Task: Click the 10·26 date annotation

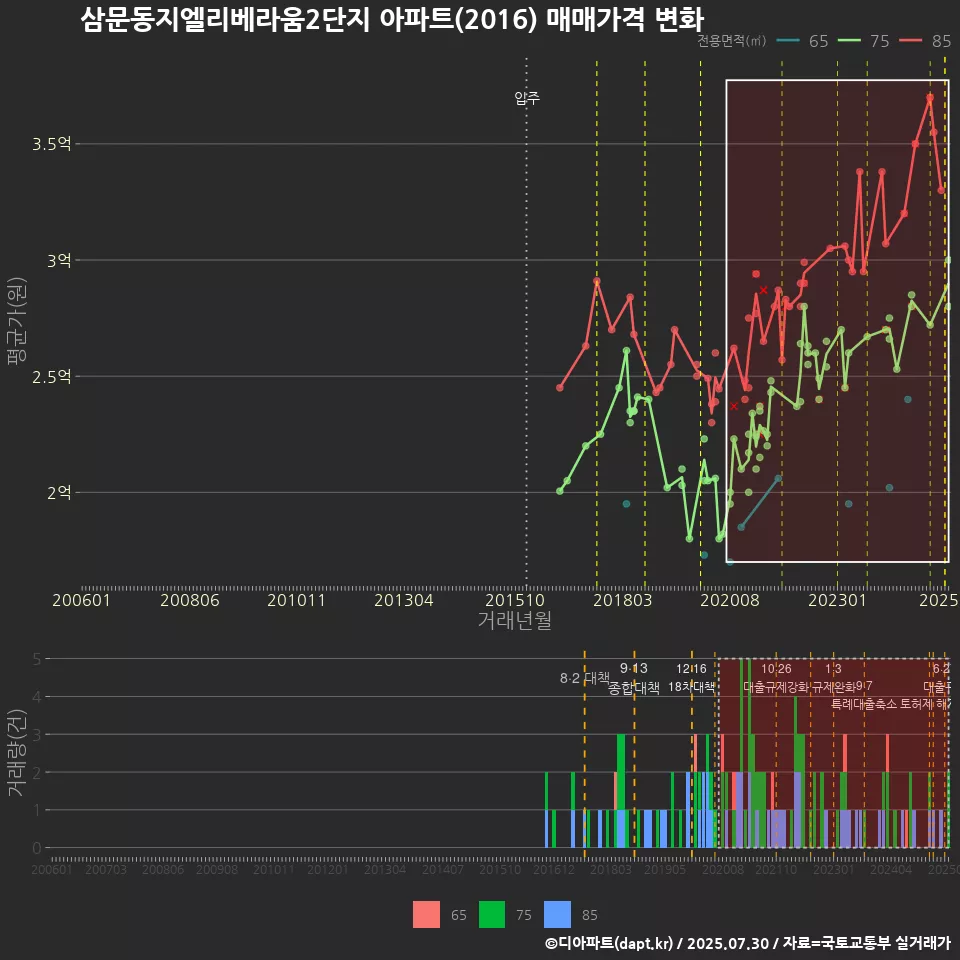Action: [x=776, y=669]
